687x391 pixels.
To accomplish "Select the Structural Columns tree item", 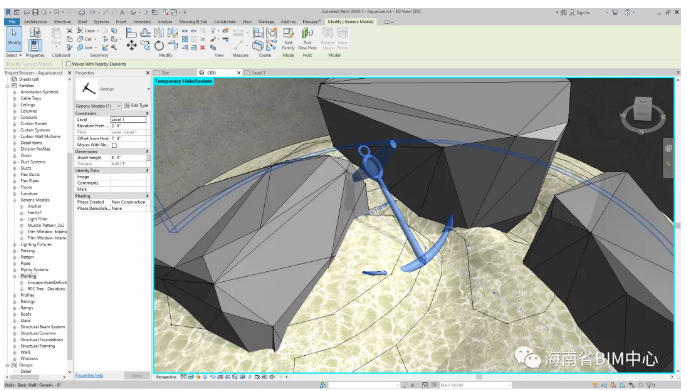I will (x=38, y=334).
